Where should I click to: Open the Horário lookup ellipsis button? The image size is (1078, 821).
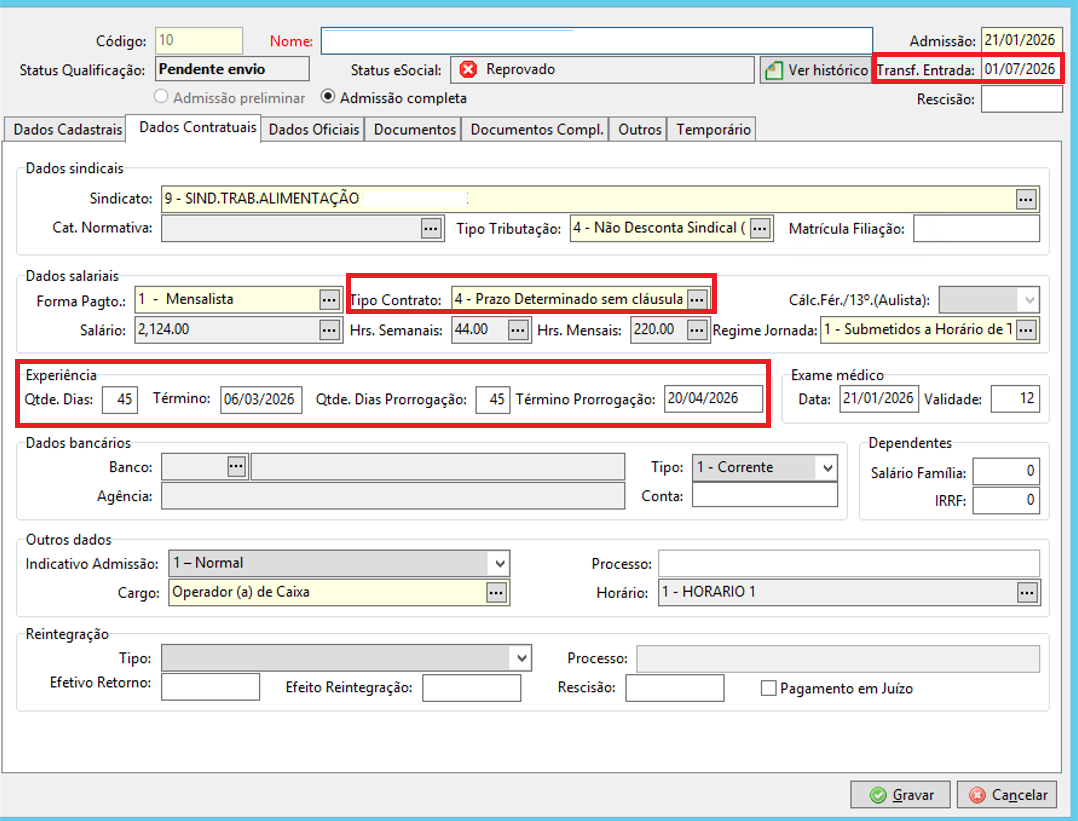(1026, 593)
